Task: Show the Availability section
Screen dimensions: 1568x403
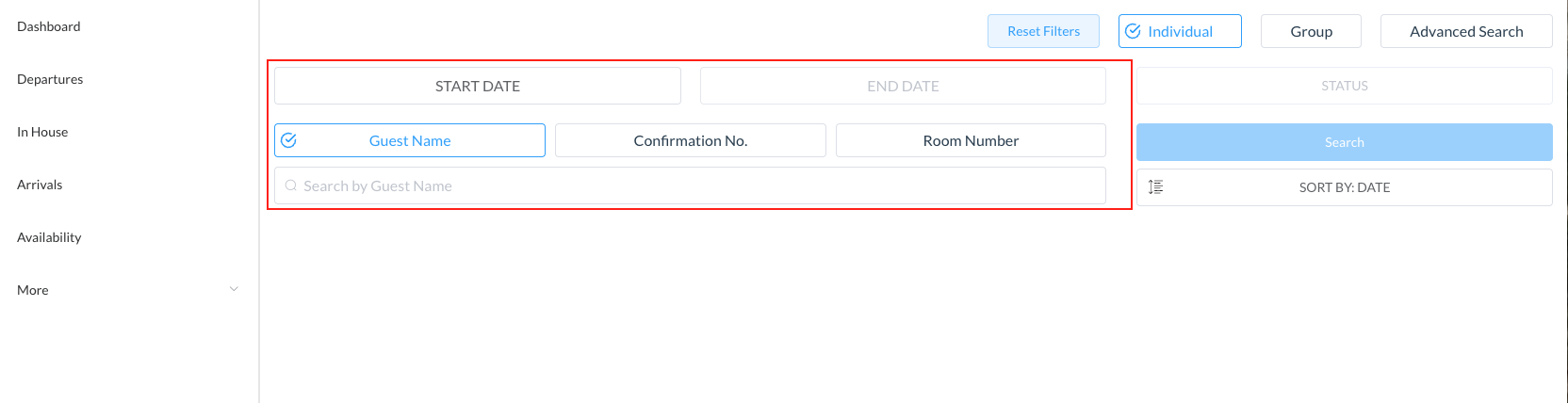Action: tap(49, 237)
